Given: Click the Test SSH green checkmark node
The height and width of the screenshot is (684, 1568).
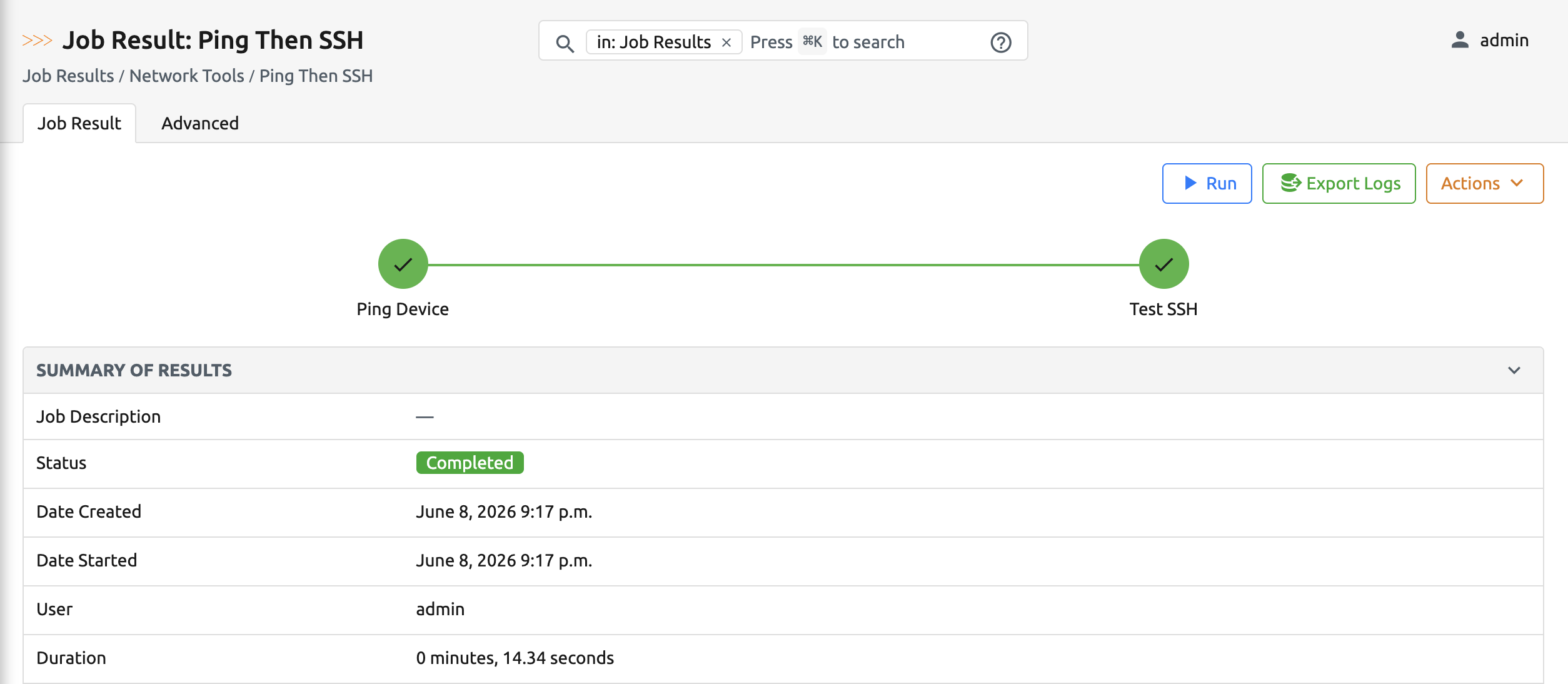Looking at the screenshot, I should (1163, 264).
